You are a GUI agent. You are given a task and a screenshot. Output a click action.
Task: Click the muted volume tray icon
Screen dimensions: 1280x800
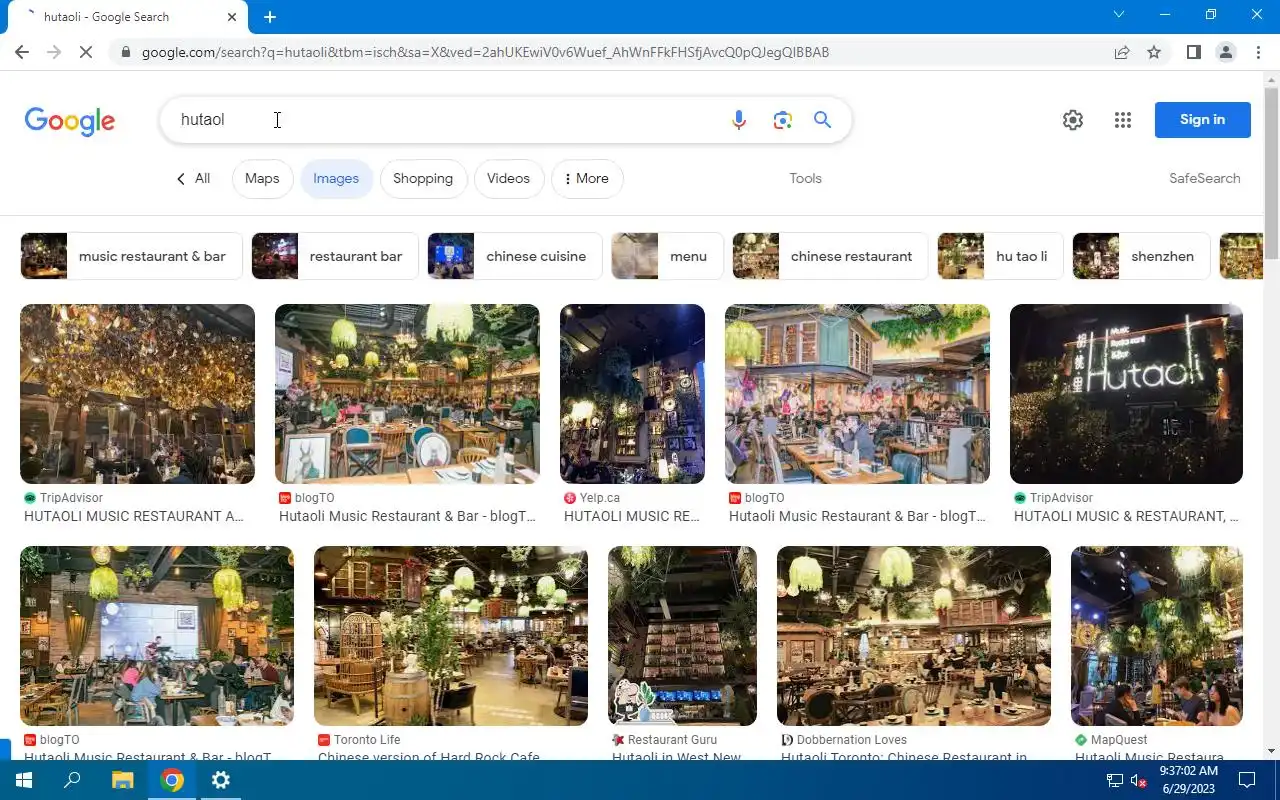pos(1139,781)
